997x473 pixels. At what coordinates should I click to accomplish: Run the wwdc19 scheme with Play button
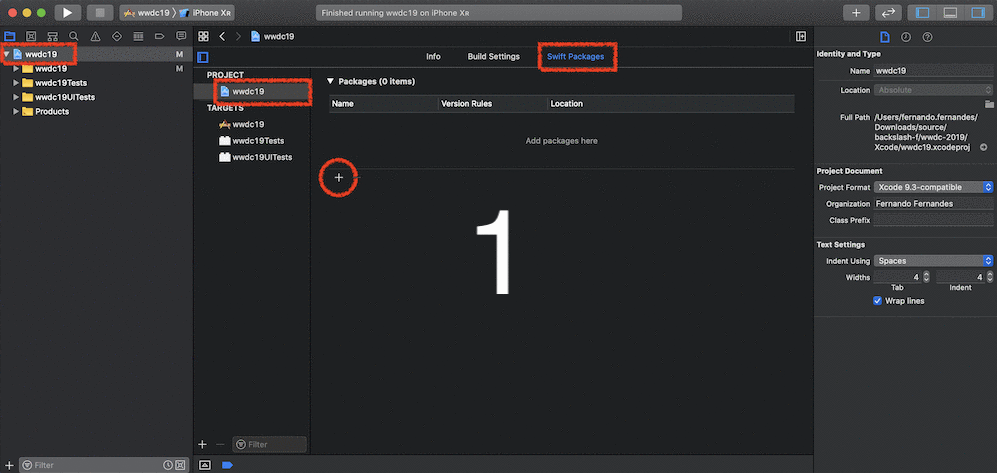point(67,13)
